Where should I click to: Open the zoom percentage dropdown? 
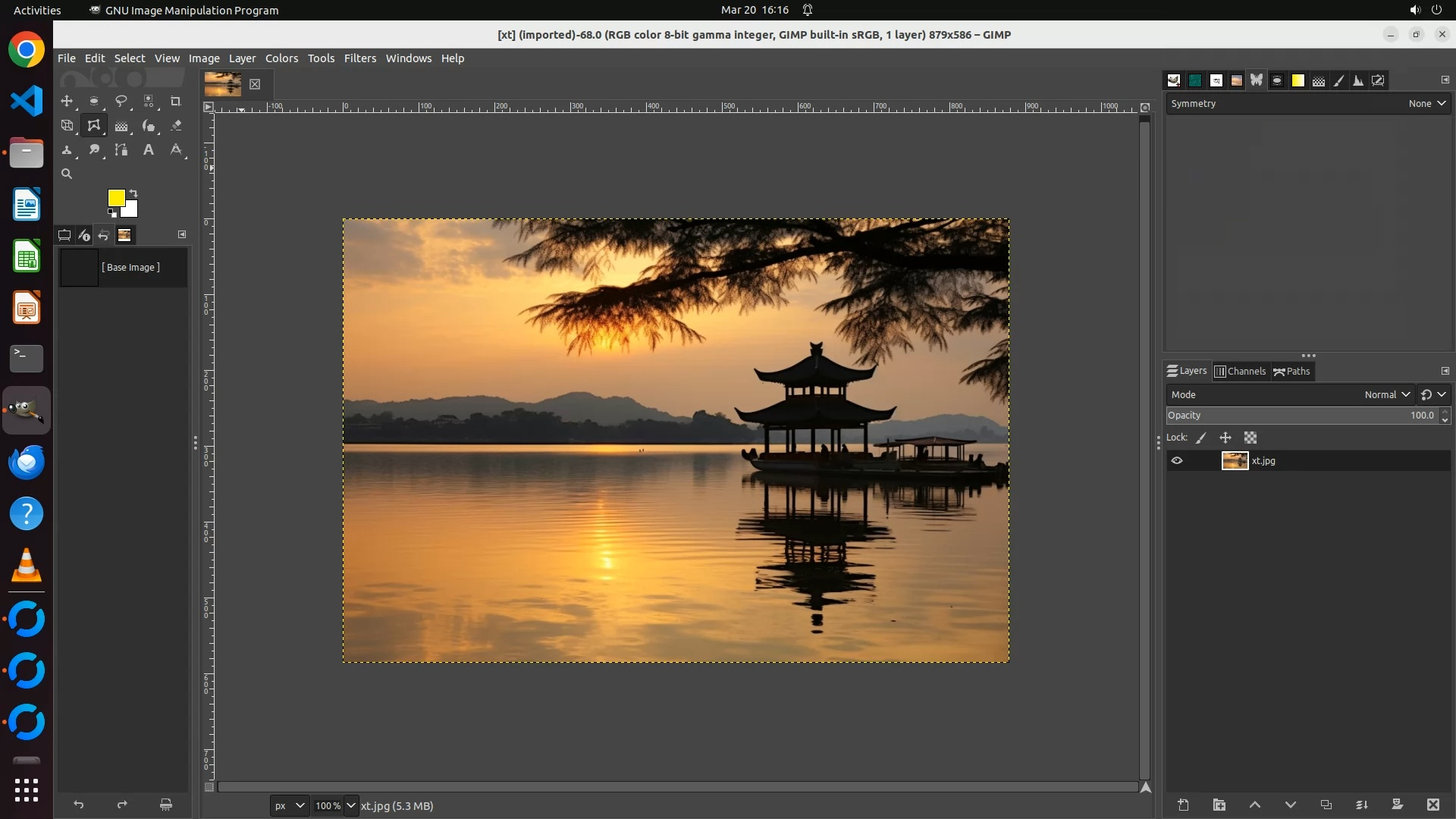(350, 805)
